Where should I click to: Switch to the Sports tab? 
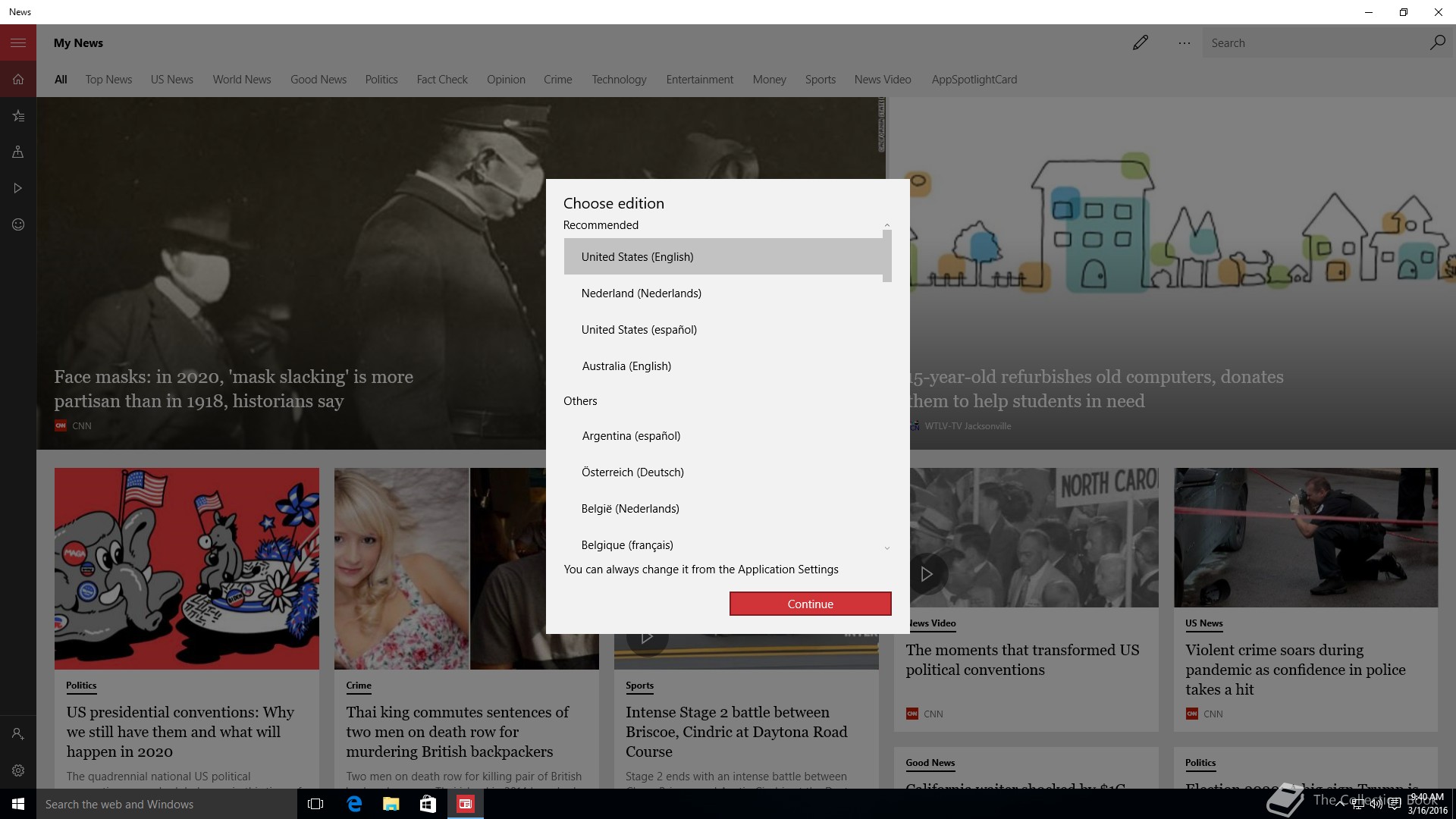[821, 80]
